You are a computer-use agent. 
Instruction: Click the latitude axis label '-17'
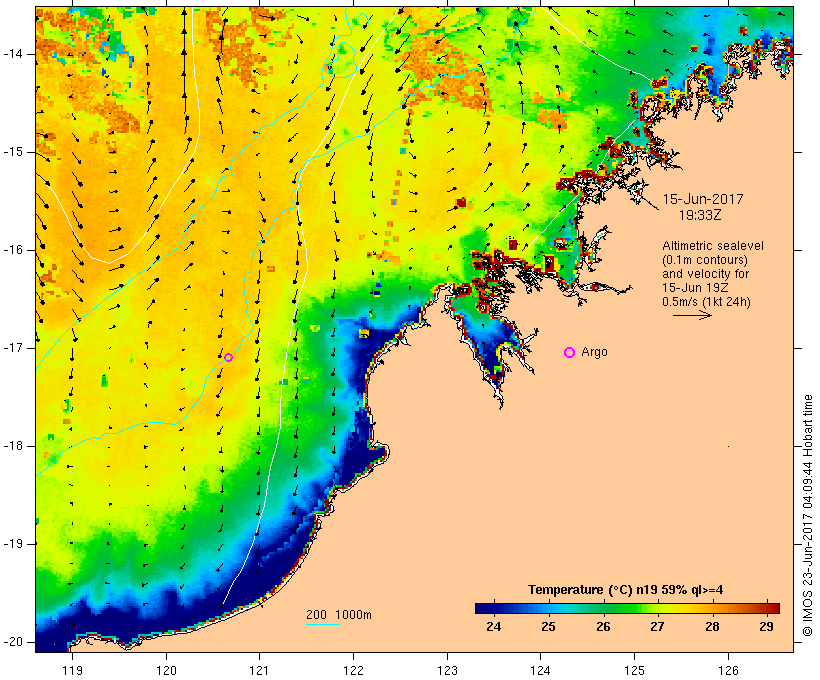click(13, 348)
